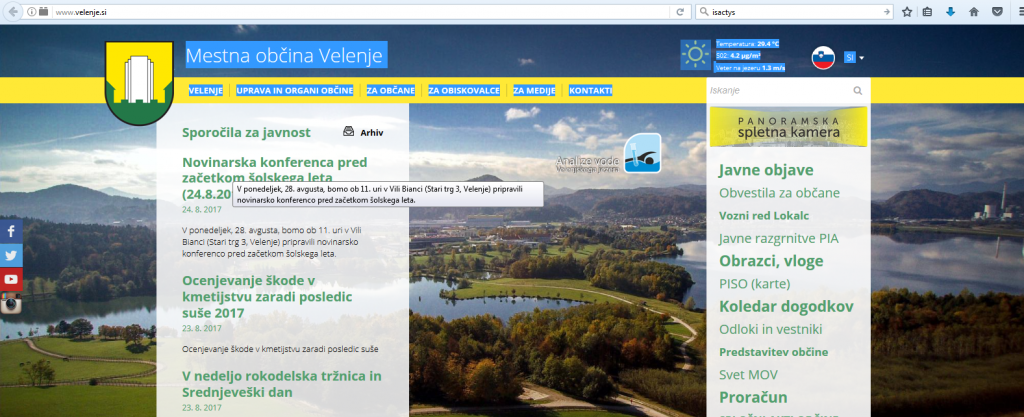Open the ZA OBČANE menu
This screenshot has width=1024, height=417.
click(391, 91)
